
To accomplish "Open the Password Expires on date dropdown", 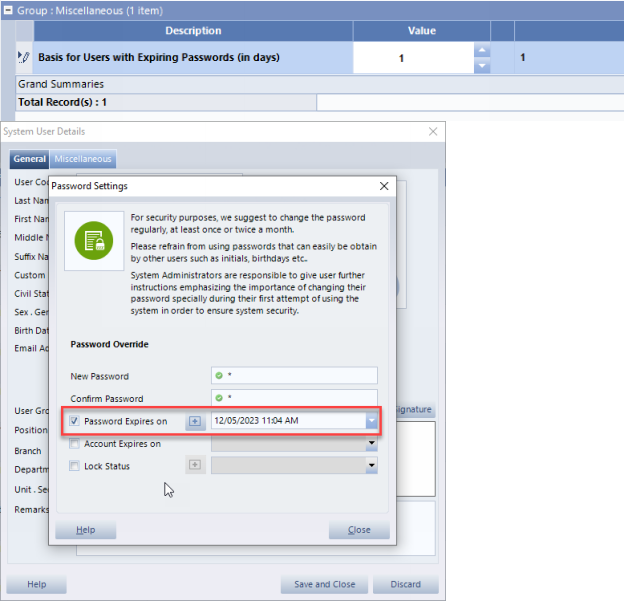I will click(x=372, y=421).
